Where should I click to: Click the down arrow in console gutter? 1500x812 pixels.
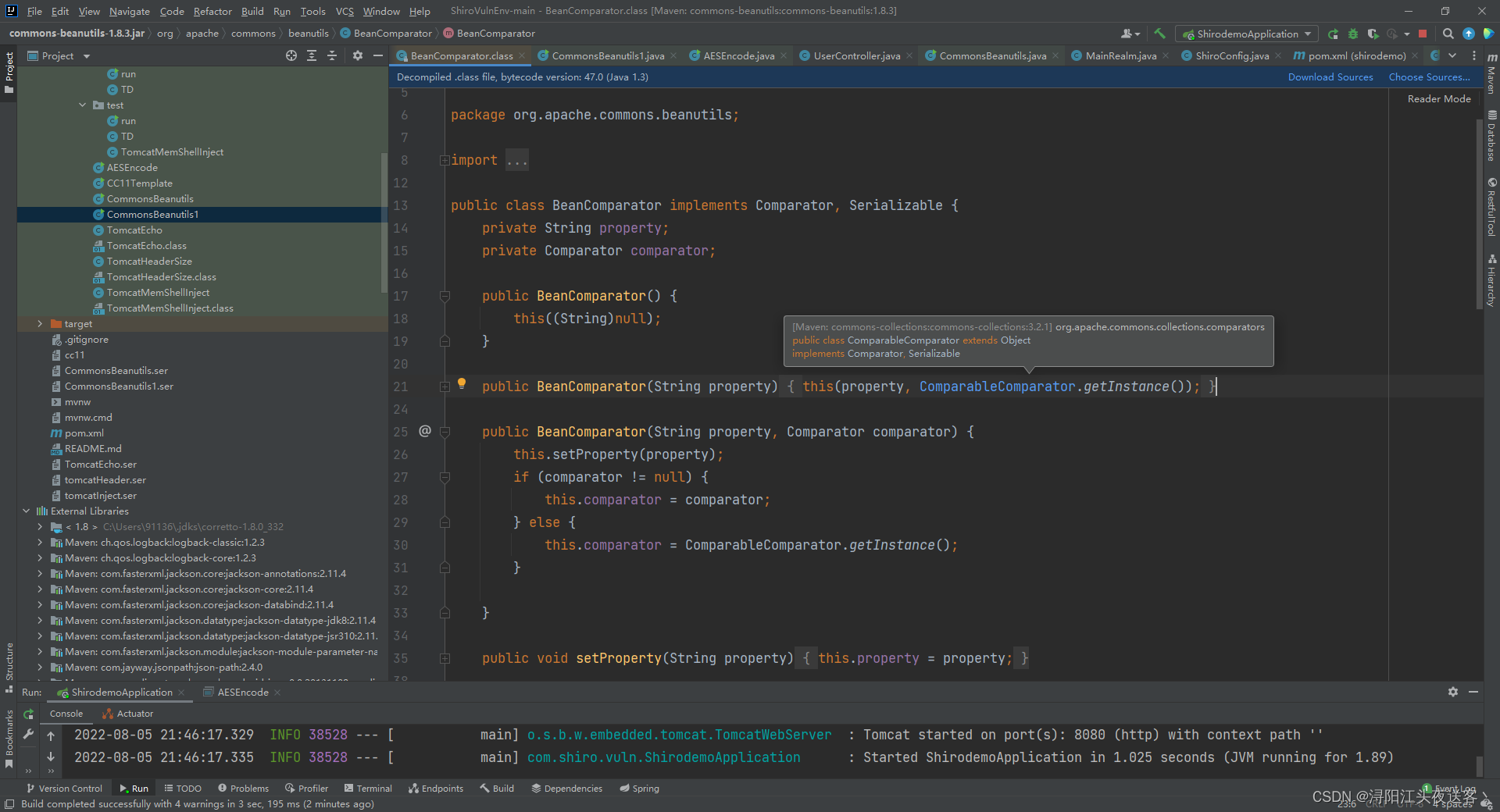pos(51,757)
